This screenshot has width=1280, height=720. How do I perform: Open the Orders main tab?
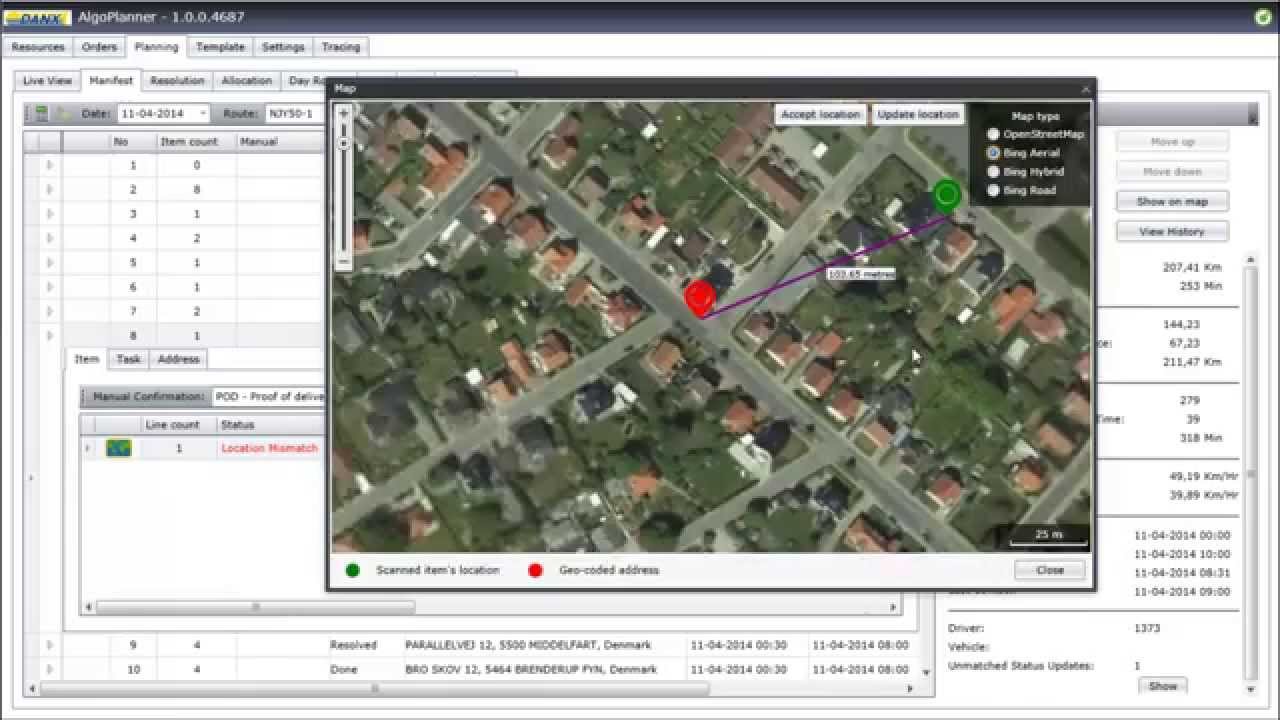99,47
